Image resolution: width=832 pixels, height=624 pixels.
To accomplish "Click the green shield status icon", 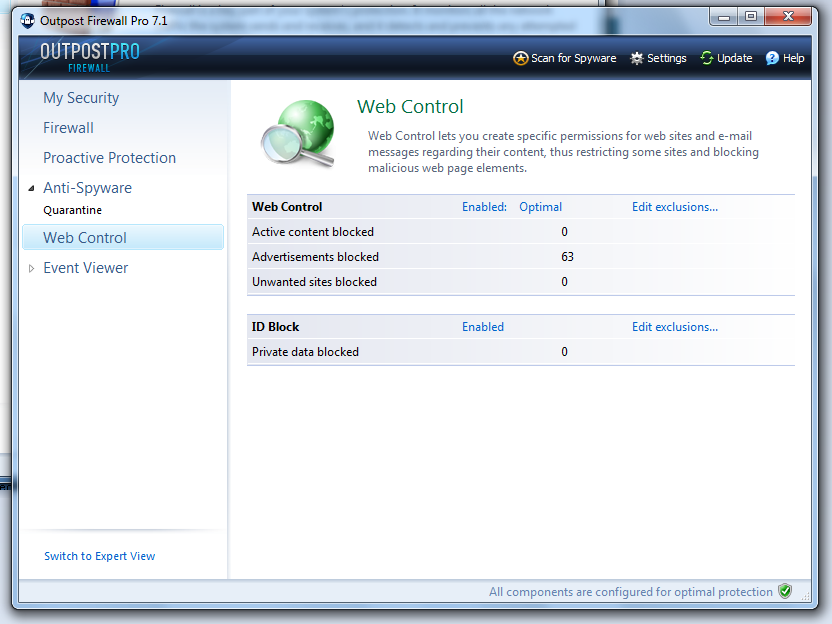I will (785, 591).
